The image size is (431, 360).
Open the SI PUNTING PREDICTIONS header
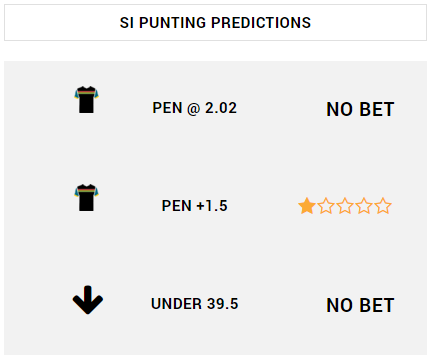[215, 23]
